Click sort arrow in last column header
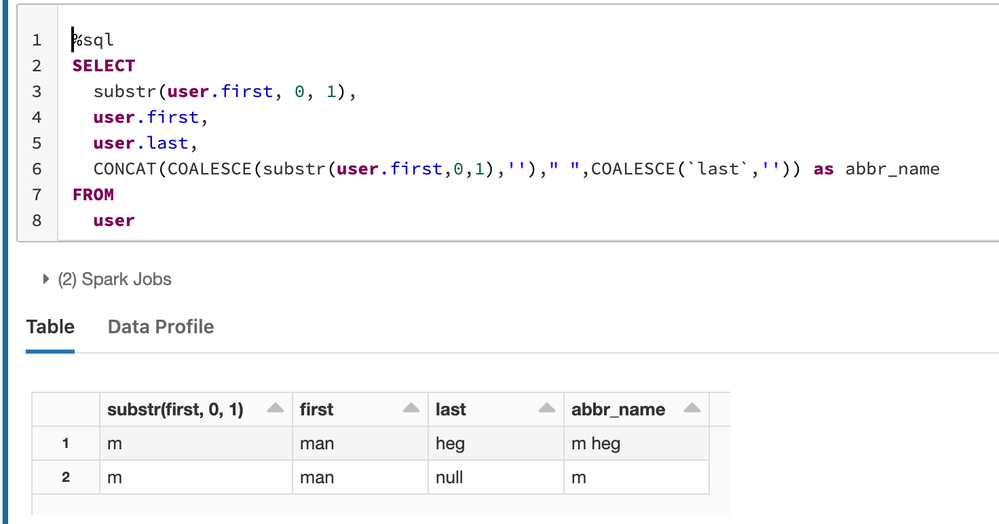This screenshot has height=524, width=999. click(x=546, y=409)
